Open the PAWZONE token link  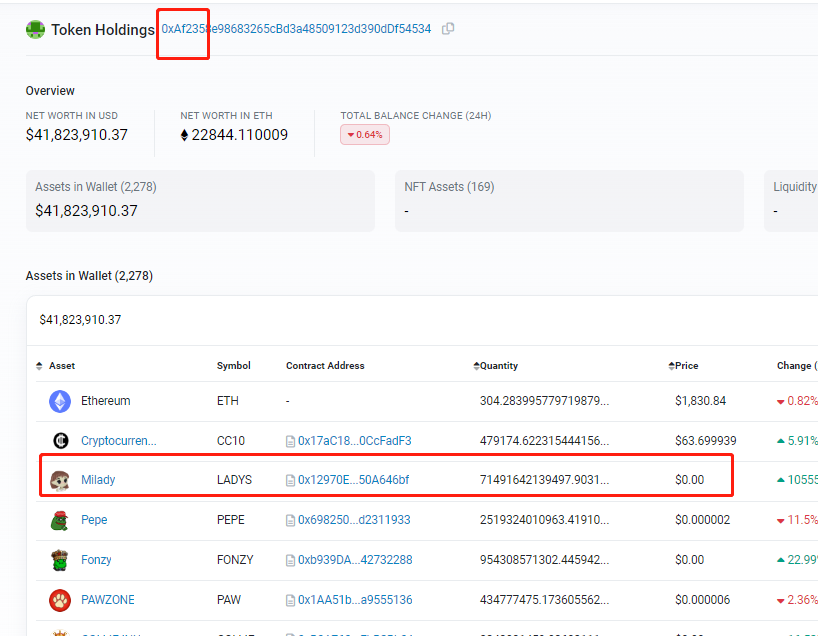(107, 600)
